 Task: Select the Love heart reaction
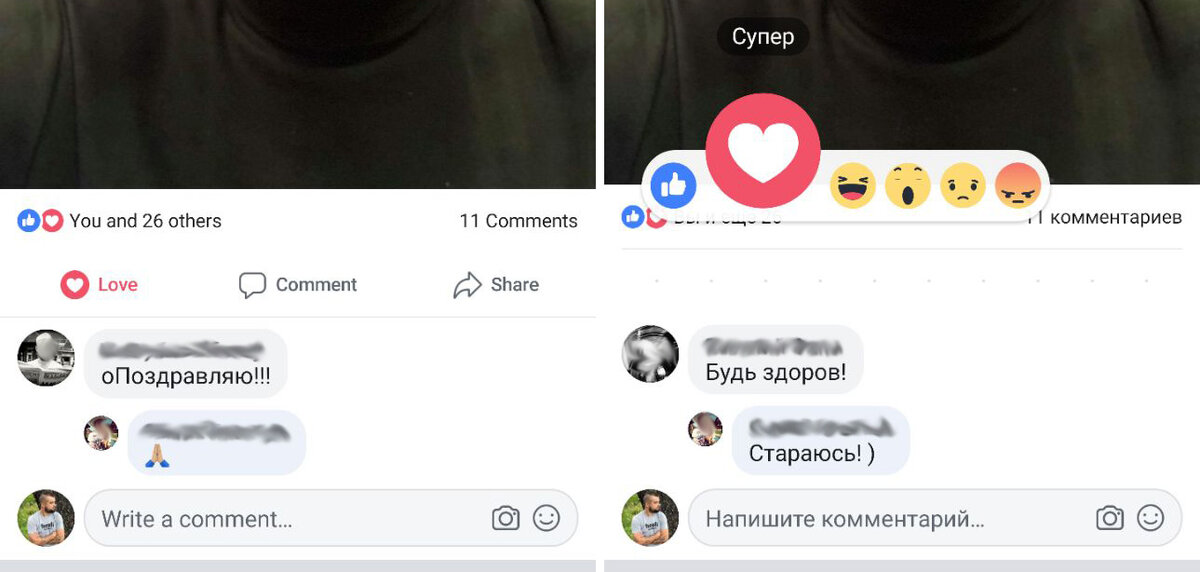[x=763, y=151]
